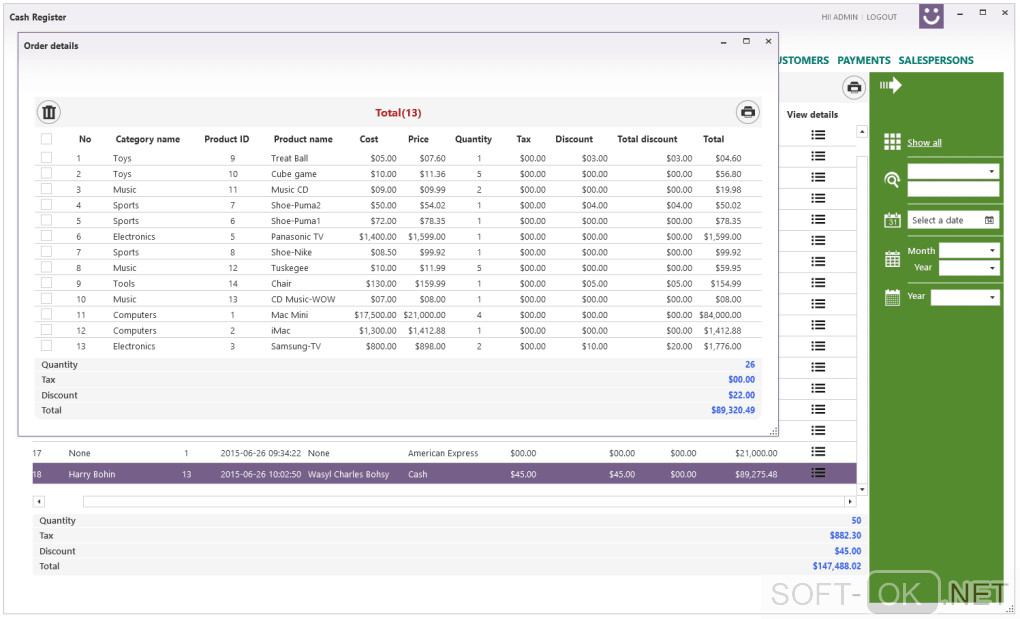Image resolution: width=1020 pixels, height=619 pixels.
Task: View details of order 17
Action: click(818, 452)
